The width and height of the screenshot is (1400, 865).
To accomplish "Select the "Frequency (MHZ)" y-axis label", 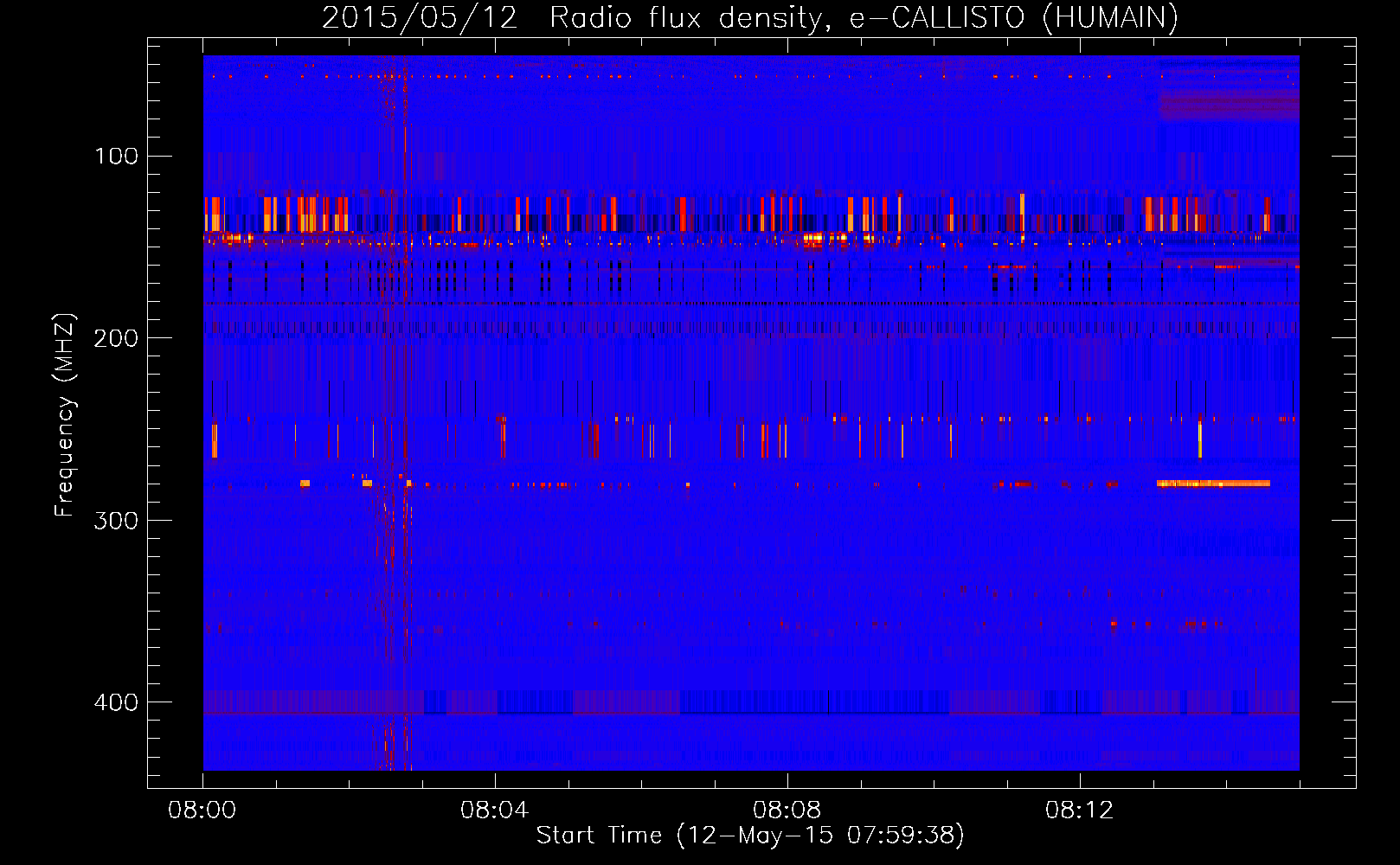I will tap(65, 414).
